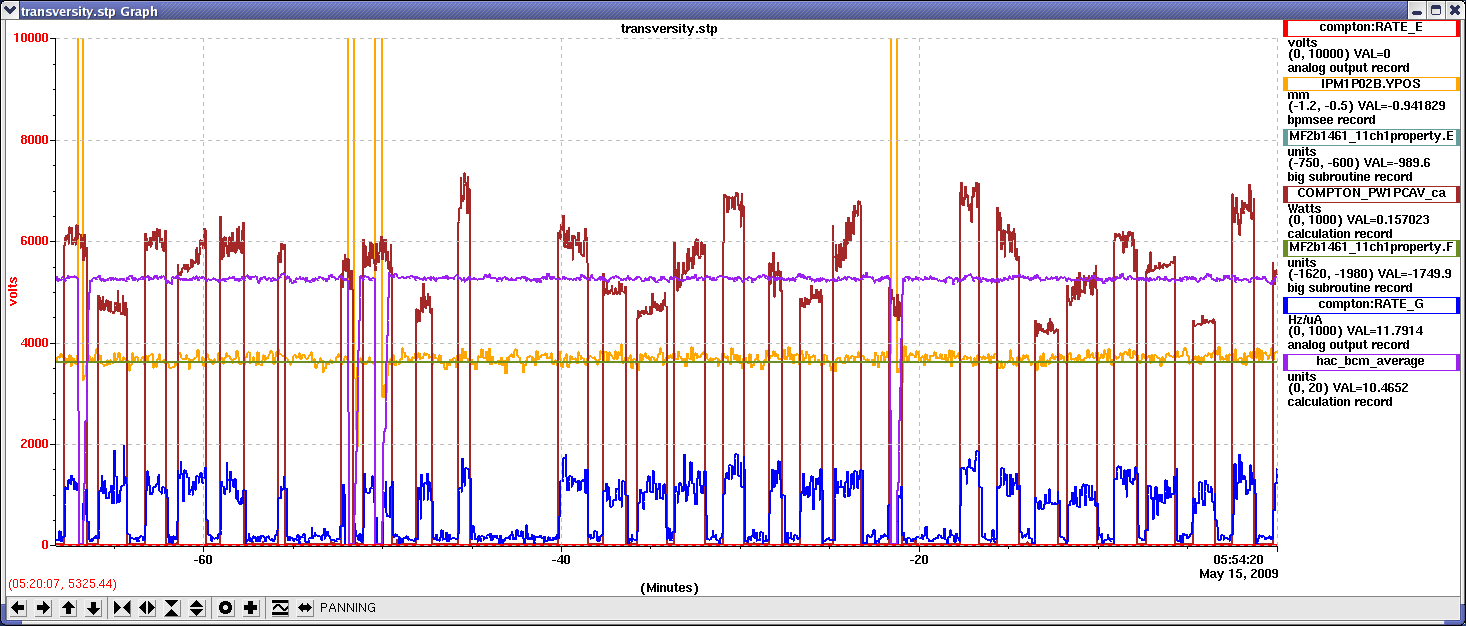Expand the vertical axis with up/down triangles icon
1466x626 pixels.
(197, 608)
